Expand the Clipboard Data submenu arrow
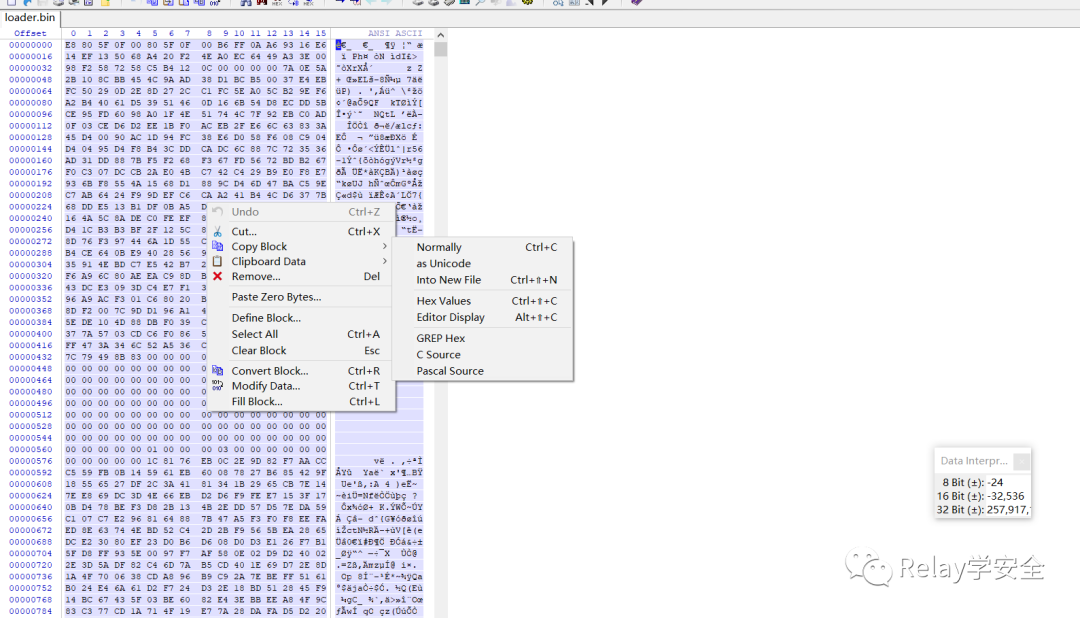 point(386,262)
